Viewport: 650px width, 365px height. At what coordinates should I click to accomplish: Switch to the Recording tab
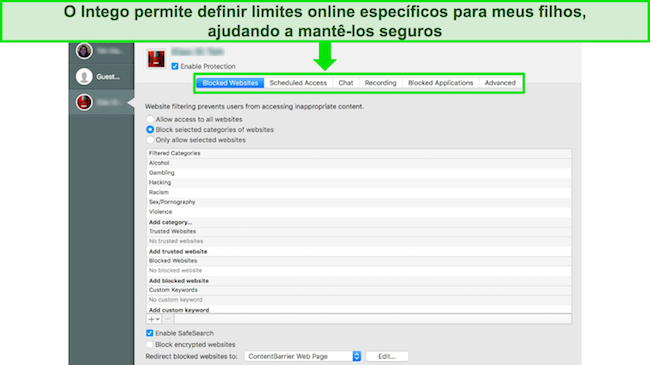381,83
